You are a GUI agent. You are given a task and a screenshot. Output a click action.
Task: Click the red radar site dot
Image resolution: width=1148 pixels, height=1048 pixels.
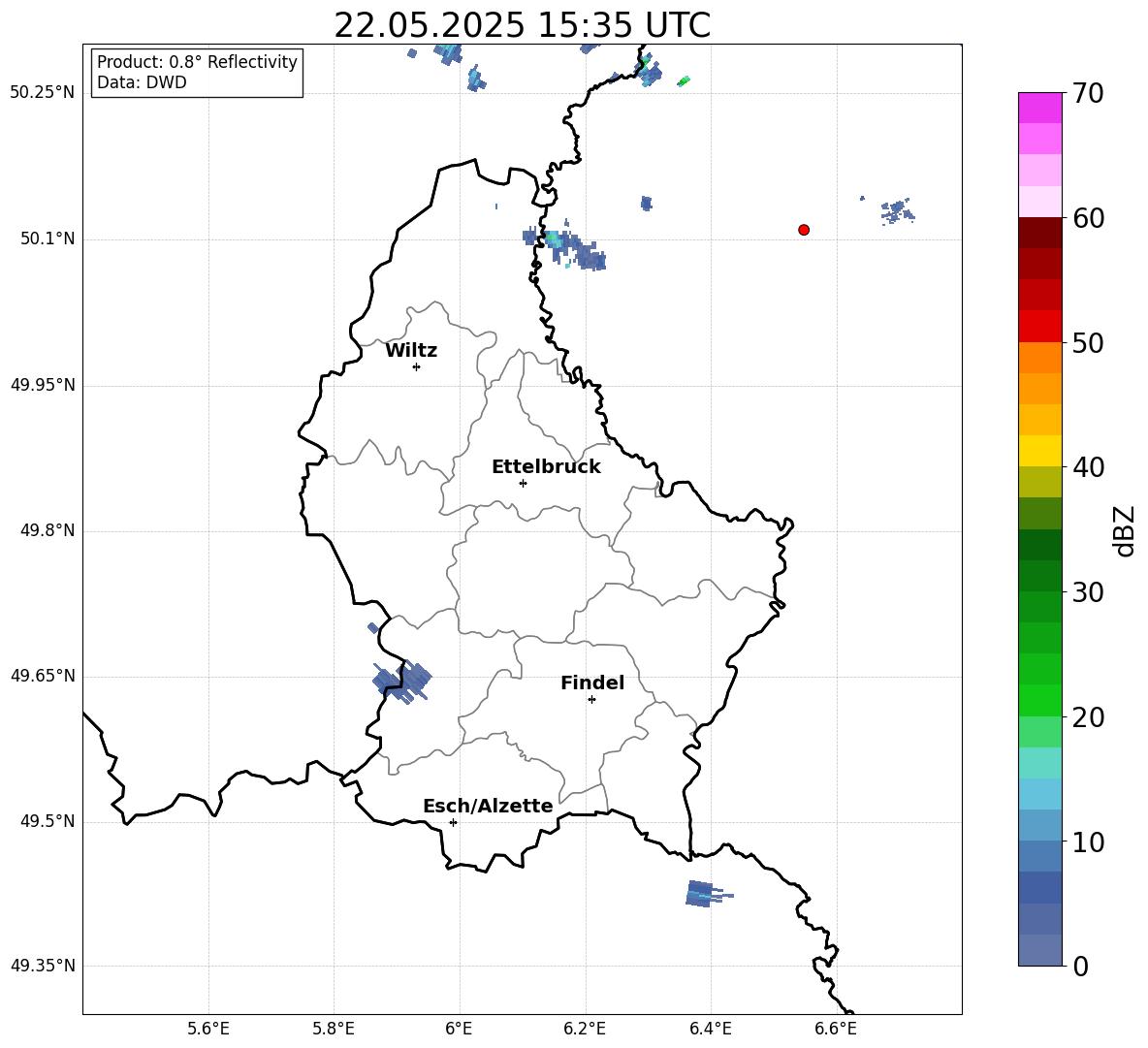point(804,230)
